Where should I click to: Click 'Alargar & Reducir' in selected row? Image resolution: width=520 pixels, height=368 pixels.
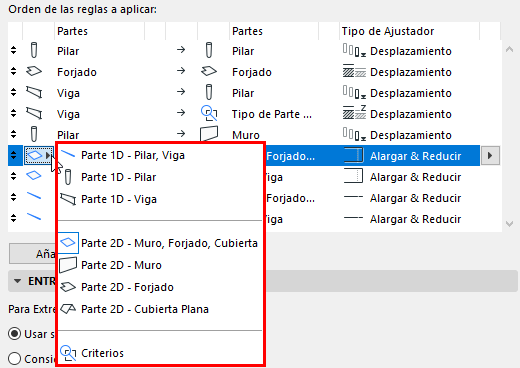click(x=415, y=156)
